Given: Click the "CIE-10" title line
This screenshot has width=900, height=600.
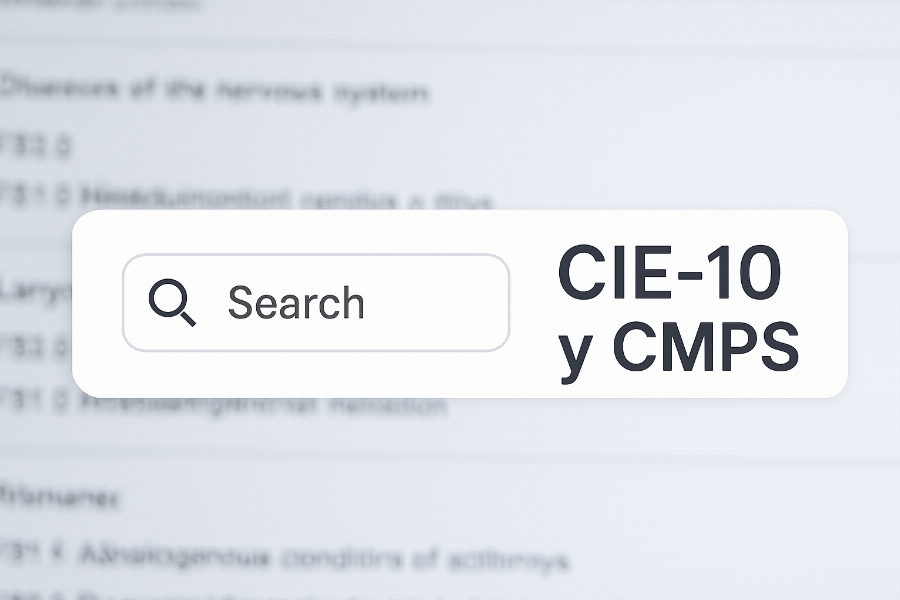Looking at the screenshot, I should pyautogui.click(x=669, y=271).
